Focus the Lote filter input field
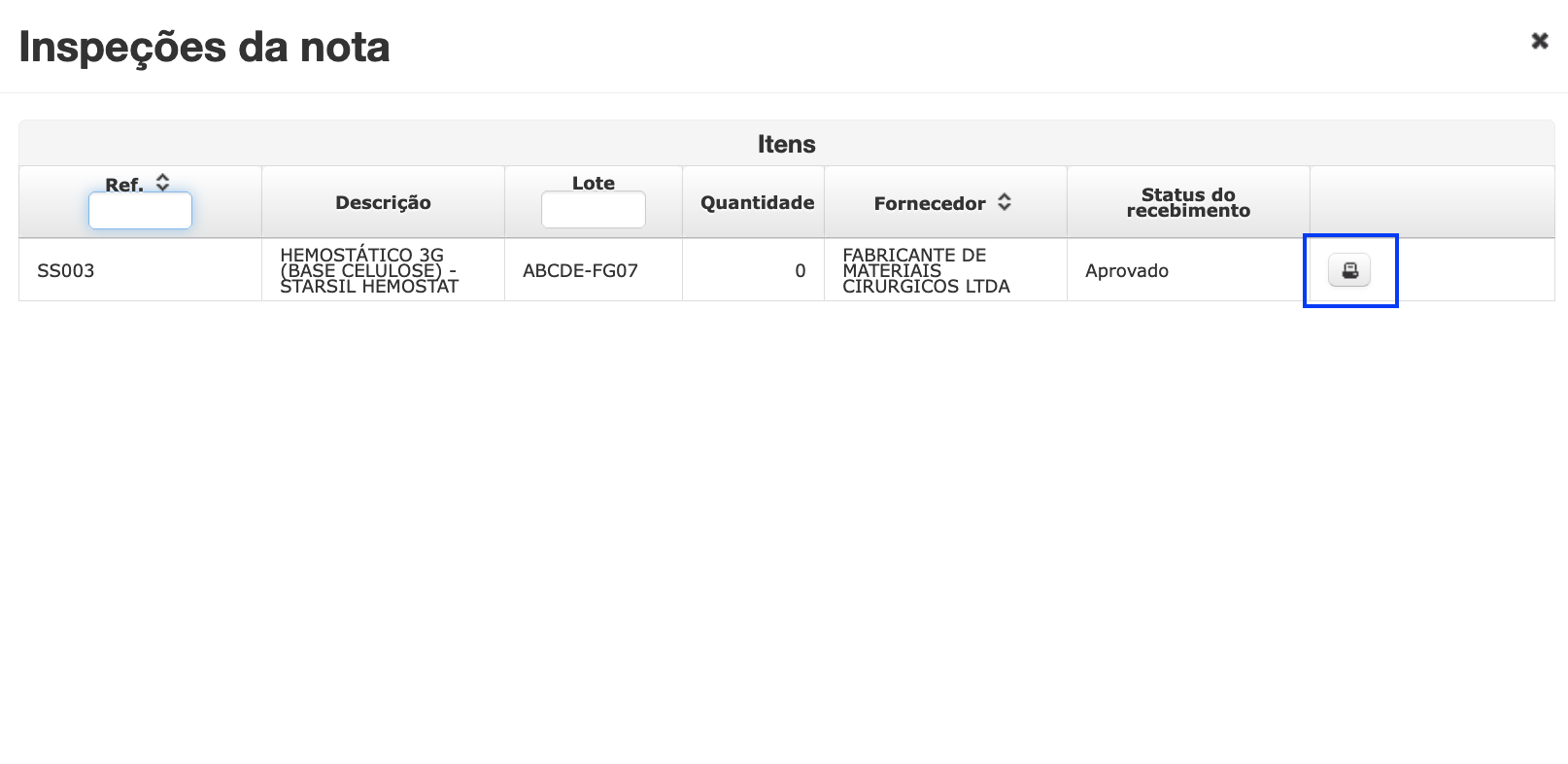Image resolution: width=1568 pixels, height=764 pixels. (x=594, y=210)
